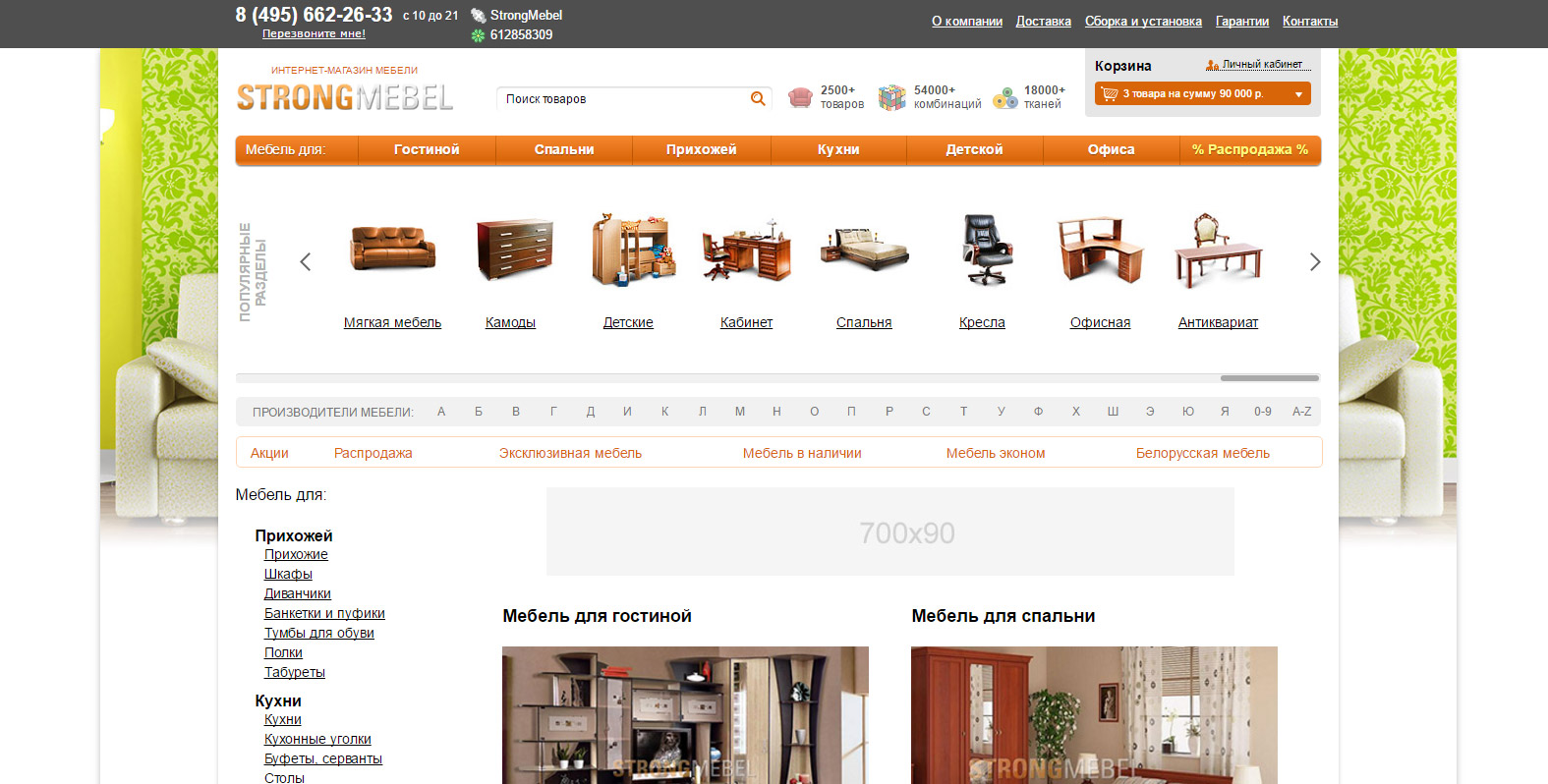Click the dresser image above Комоды
This screenshot has height=784, width=1548.
513,250
